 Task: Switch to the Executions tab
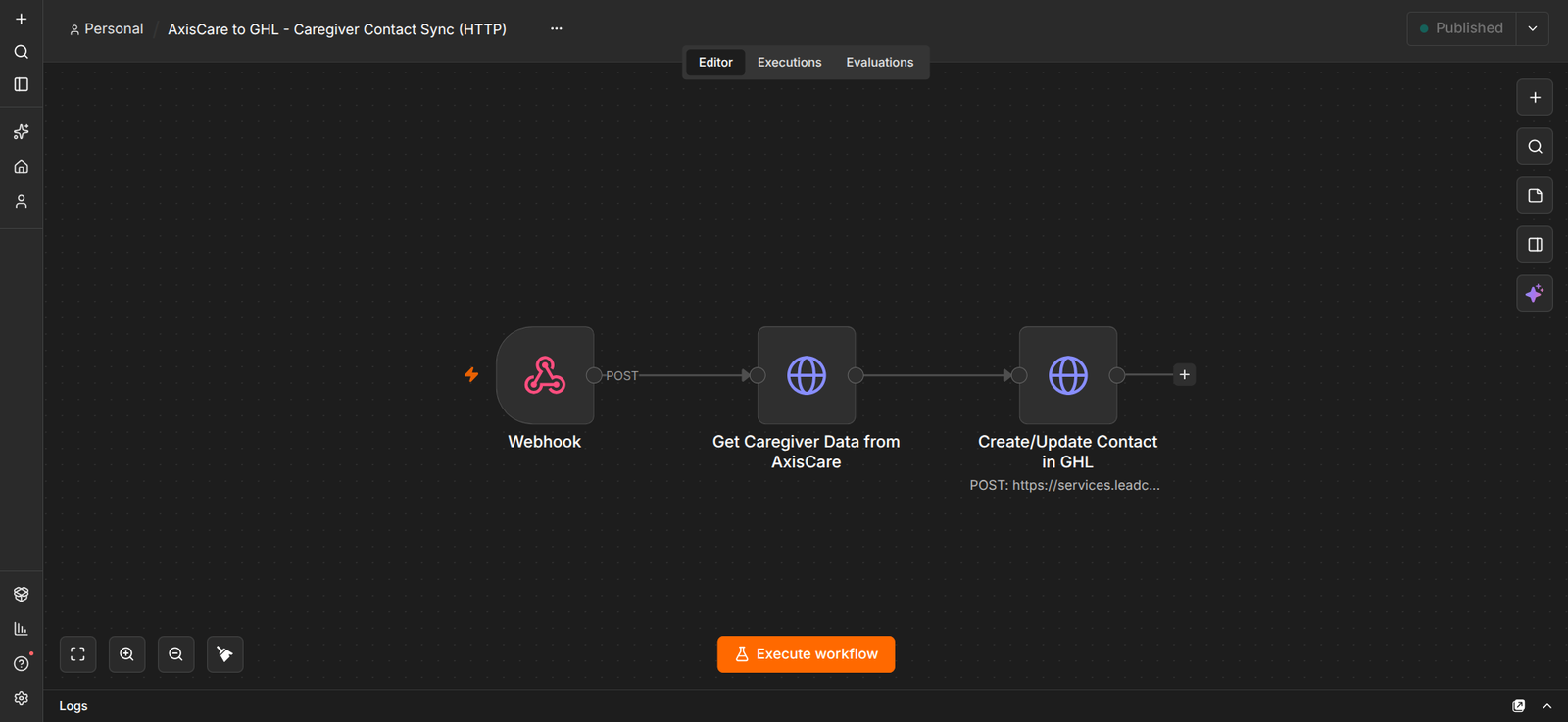tap(789, 62)
